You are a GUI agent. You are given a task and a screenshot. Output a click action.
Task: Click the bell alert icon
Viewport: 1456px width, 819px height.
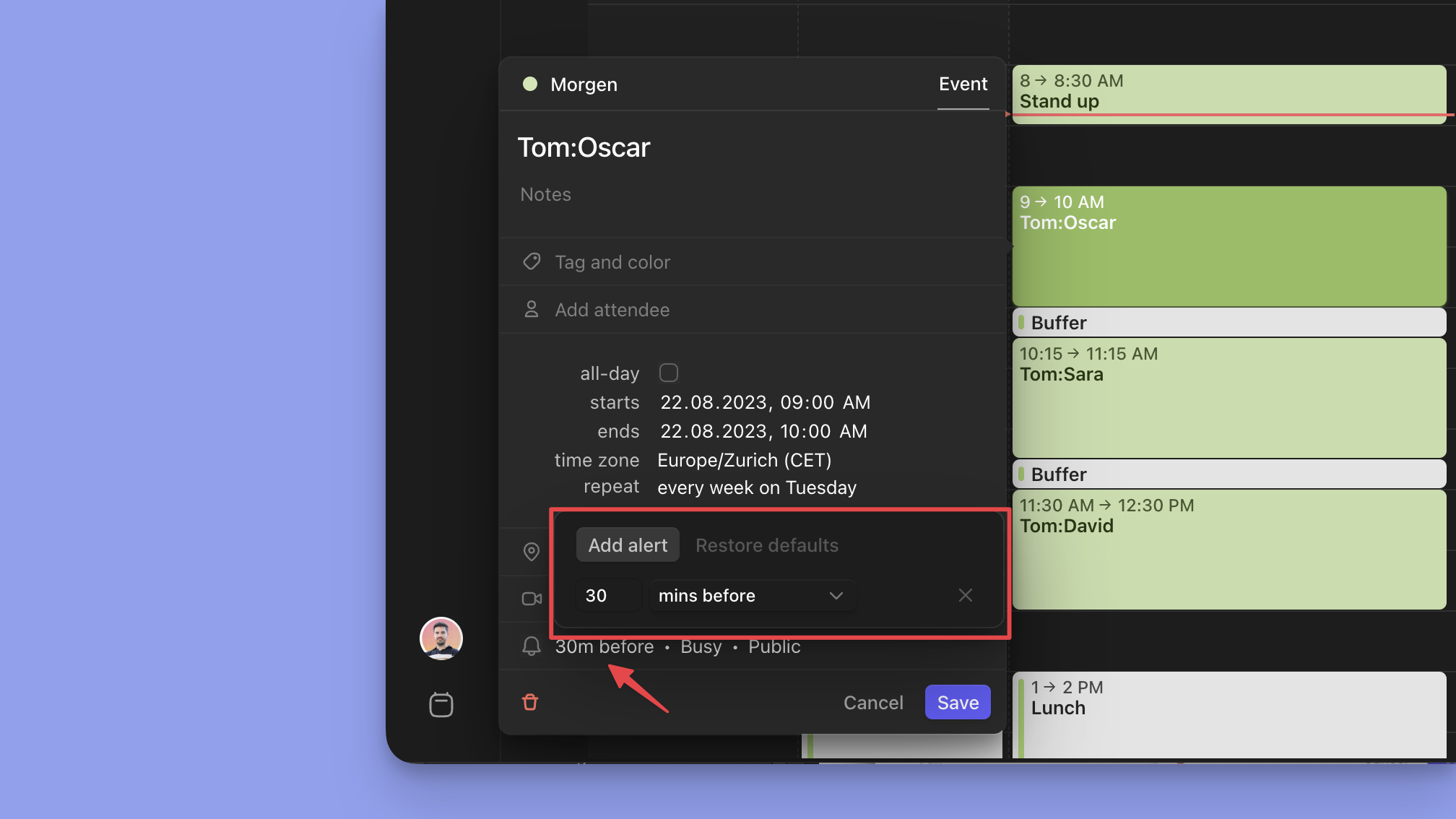[532, 646]
